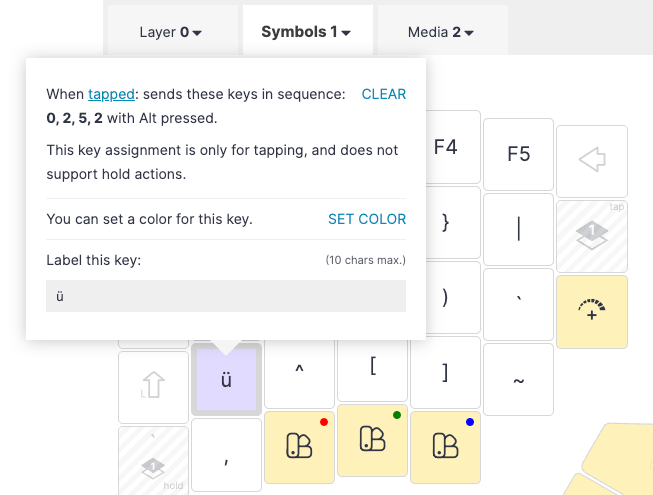Select the tilde key
This screenshot has width=653, height=495.
pyautogui.click(x=518, y=379)
